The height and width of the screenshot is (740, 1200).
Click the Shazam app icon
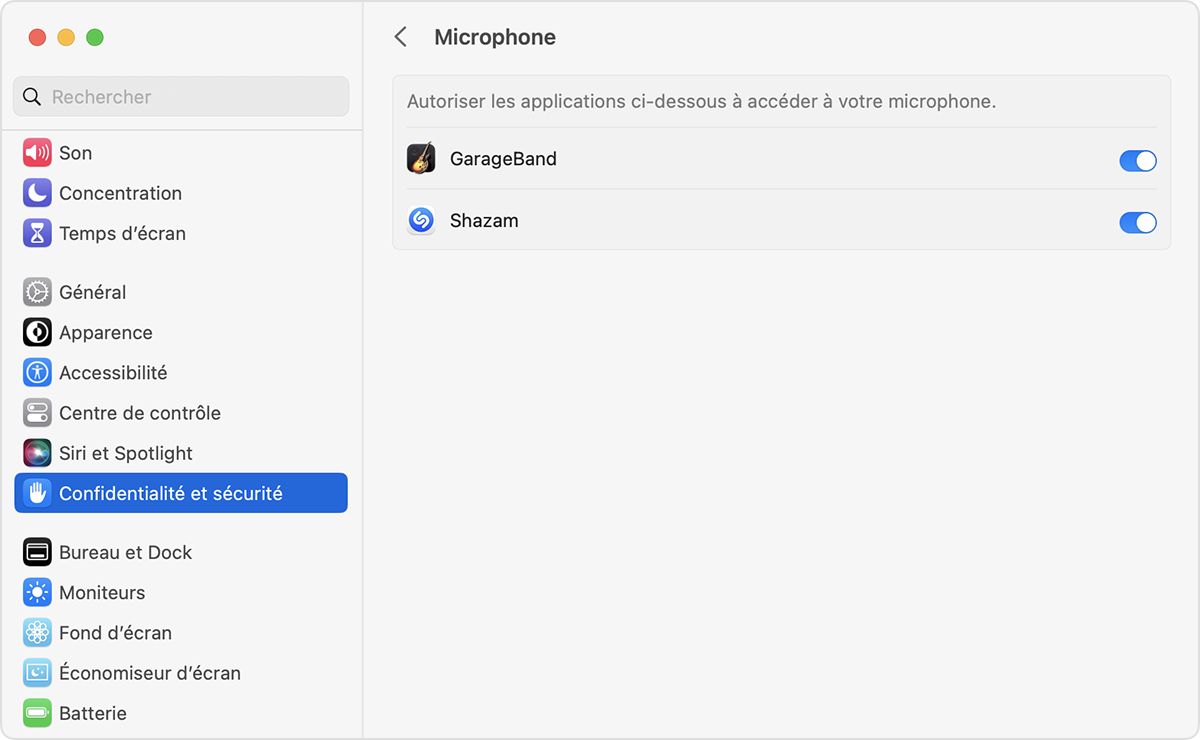click(x=421, y=220)
